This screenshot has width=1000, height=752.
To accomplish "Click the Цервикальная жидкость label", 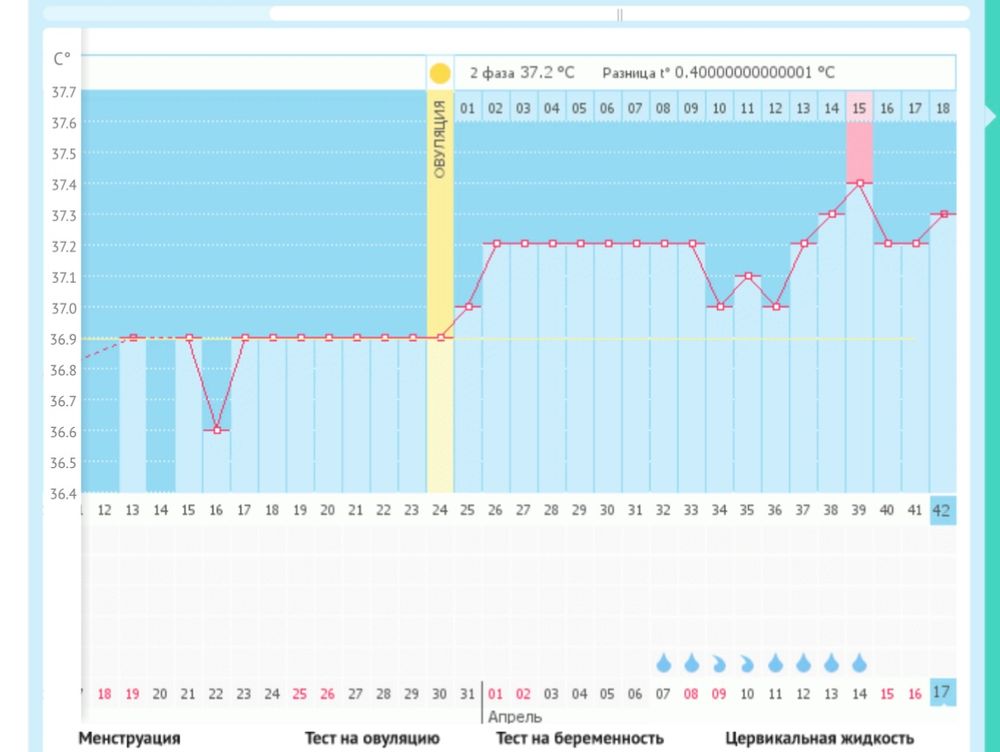I will point(820,738).
